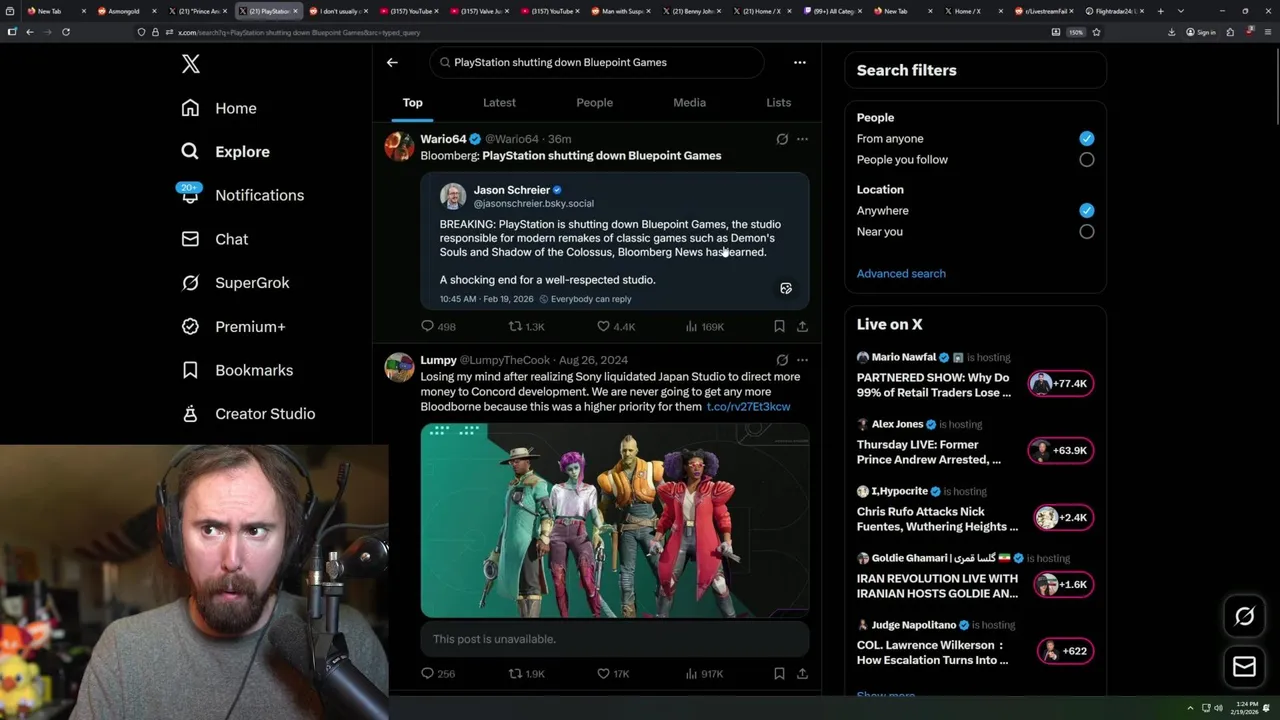Join Goldie Ghamari live +1.6K button
The image size is (1280, 720).
[x=1064, y=585]
